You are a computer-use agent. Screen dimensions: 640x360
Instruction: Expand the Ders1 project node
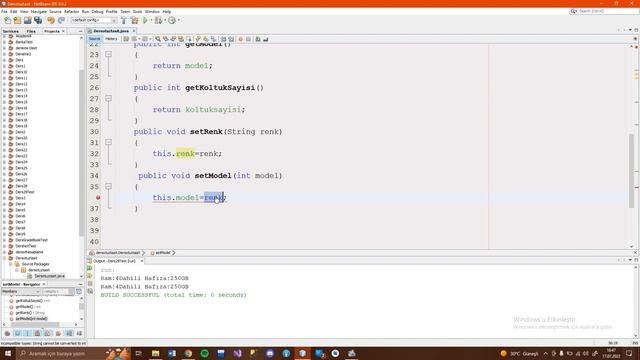(x=4, y=66)
